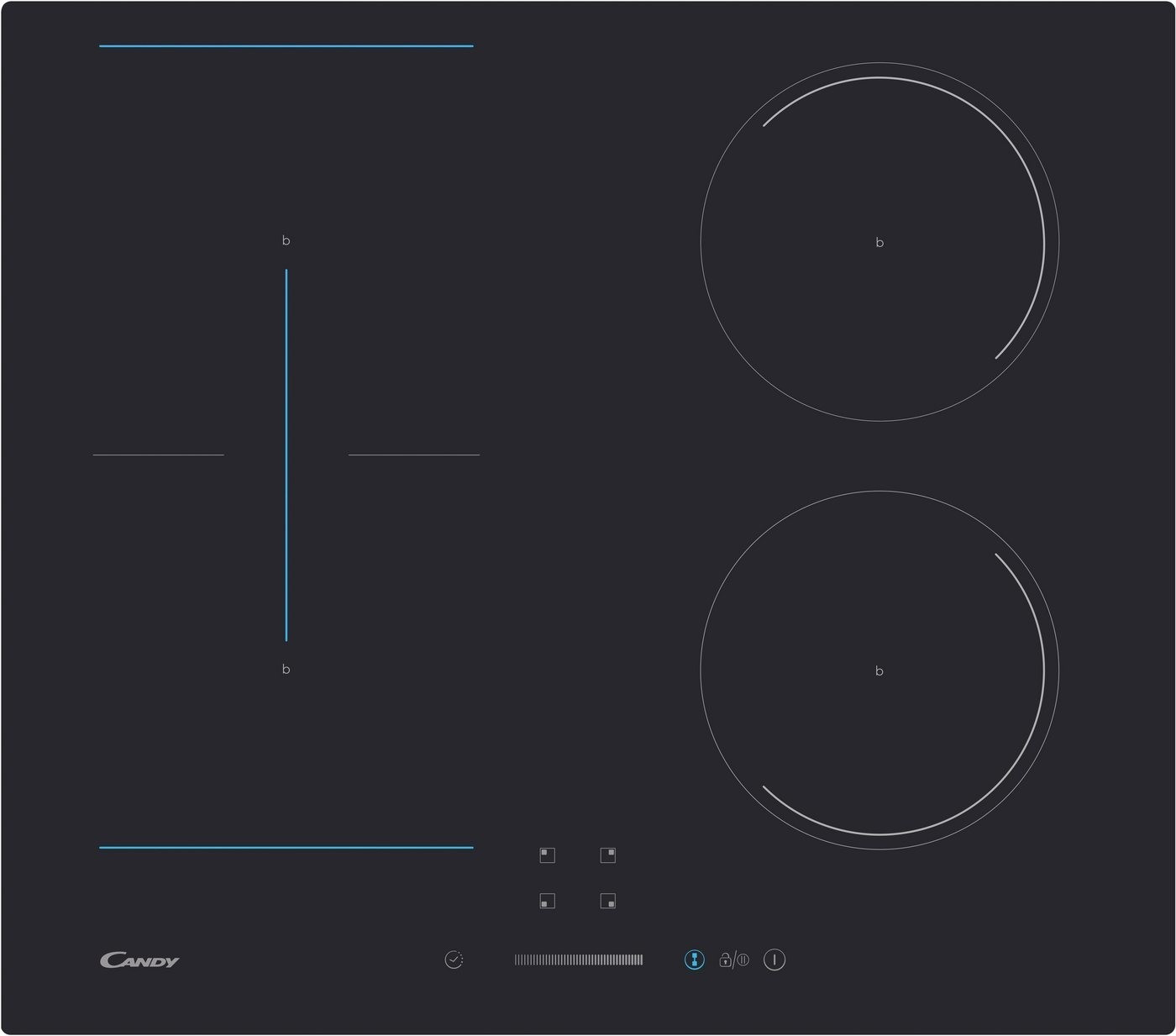Screen dimensions: 1176x1036
Task: Touch the vertical blue centre line
Action: coord(286,455)
